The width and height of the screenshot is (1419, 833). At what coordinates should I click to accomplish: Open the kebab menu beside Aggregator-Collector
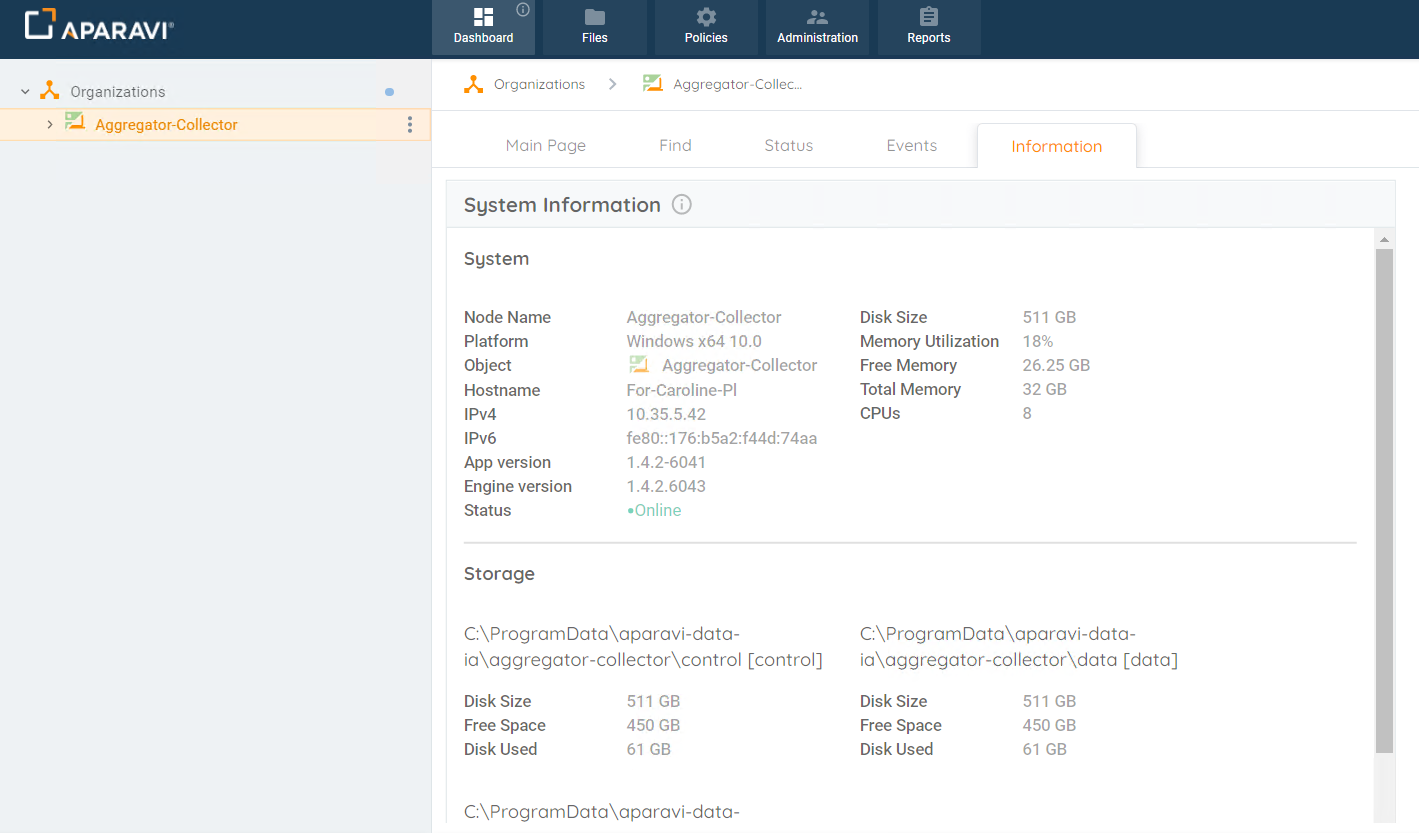click(410, 124)
